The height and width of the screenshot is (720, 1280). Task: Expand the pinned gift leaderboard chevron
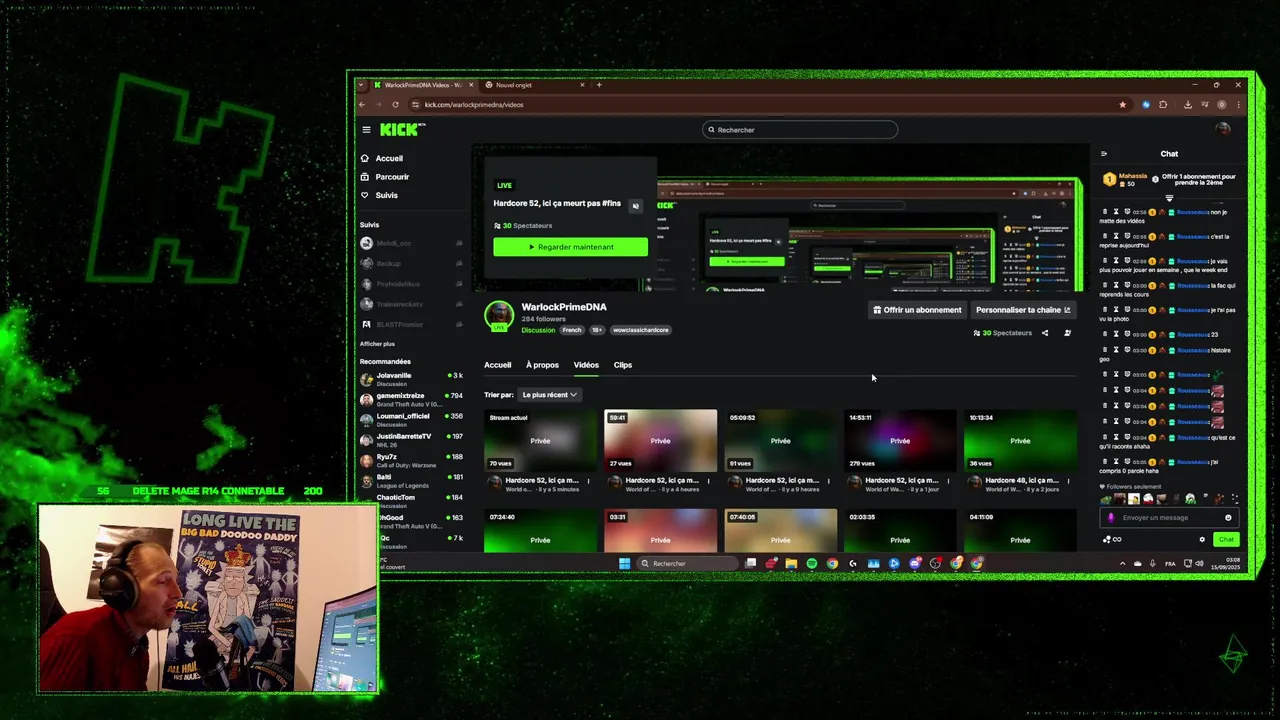[1169, 198]
